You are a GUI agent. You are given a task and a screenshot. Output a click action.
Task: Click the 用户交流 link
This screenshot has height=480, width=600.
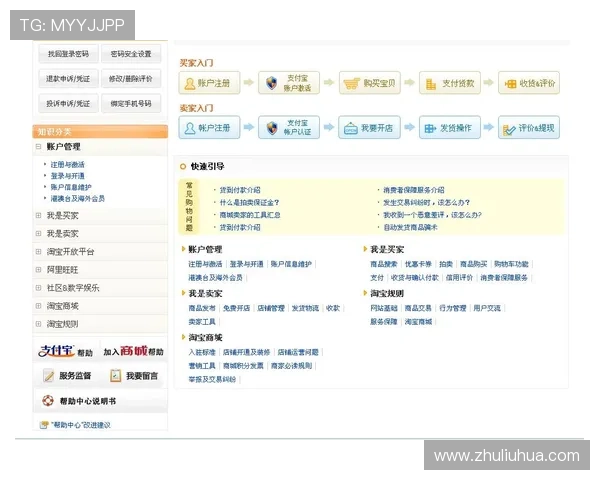(487, 308)
